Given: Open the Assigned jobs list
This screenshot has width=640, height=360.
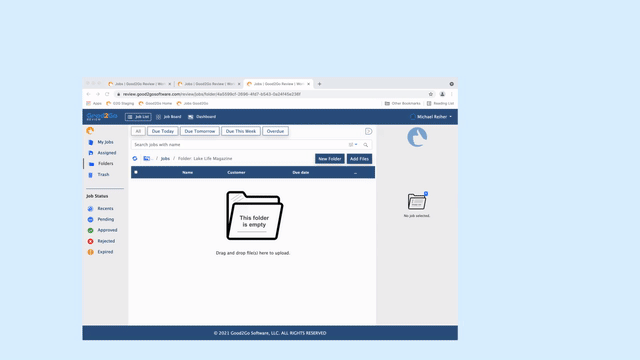Looking at the screenshot, I should pyautogui.click(x=102, y=153).
